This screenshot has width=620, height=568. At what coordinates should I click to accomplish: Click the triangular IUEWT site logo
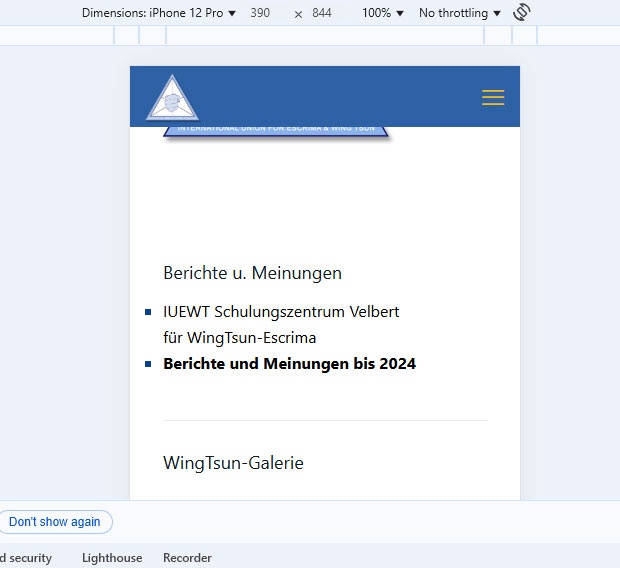tap(173, 98)
